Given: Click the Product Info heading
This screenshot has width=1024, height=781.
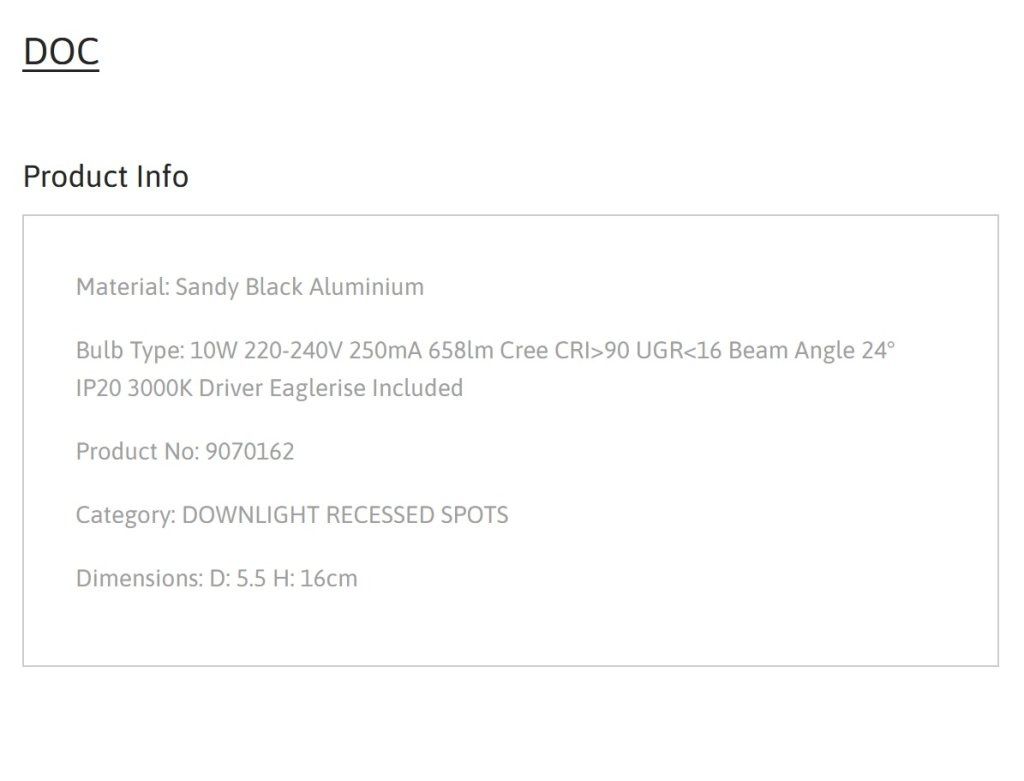Looking at the screenshot, I should [x=106, y=176].
